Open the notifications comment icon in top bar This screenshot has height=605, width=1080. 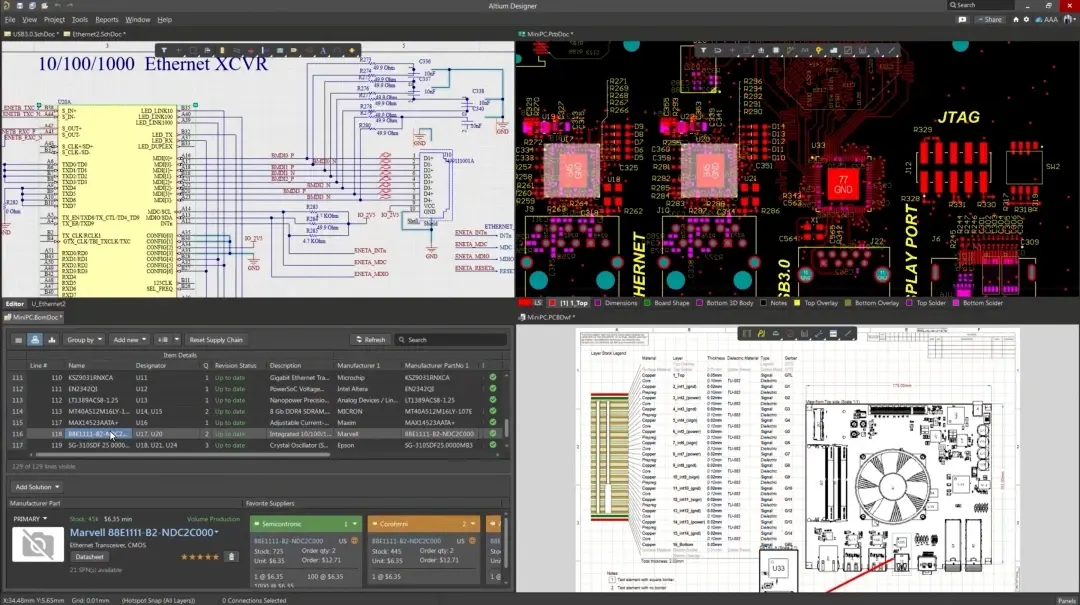click(962, 20)
